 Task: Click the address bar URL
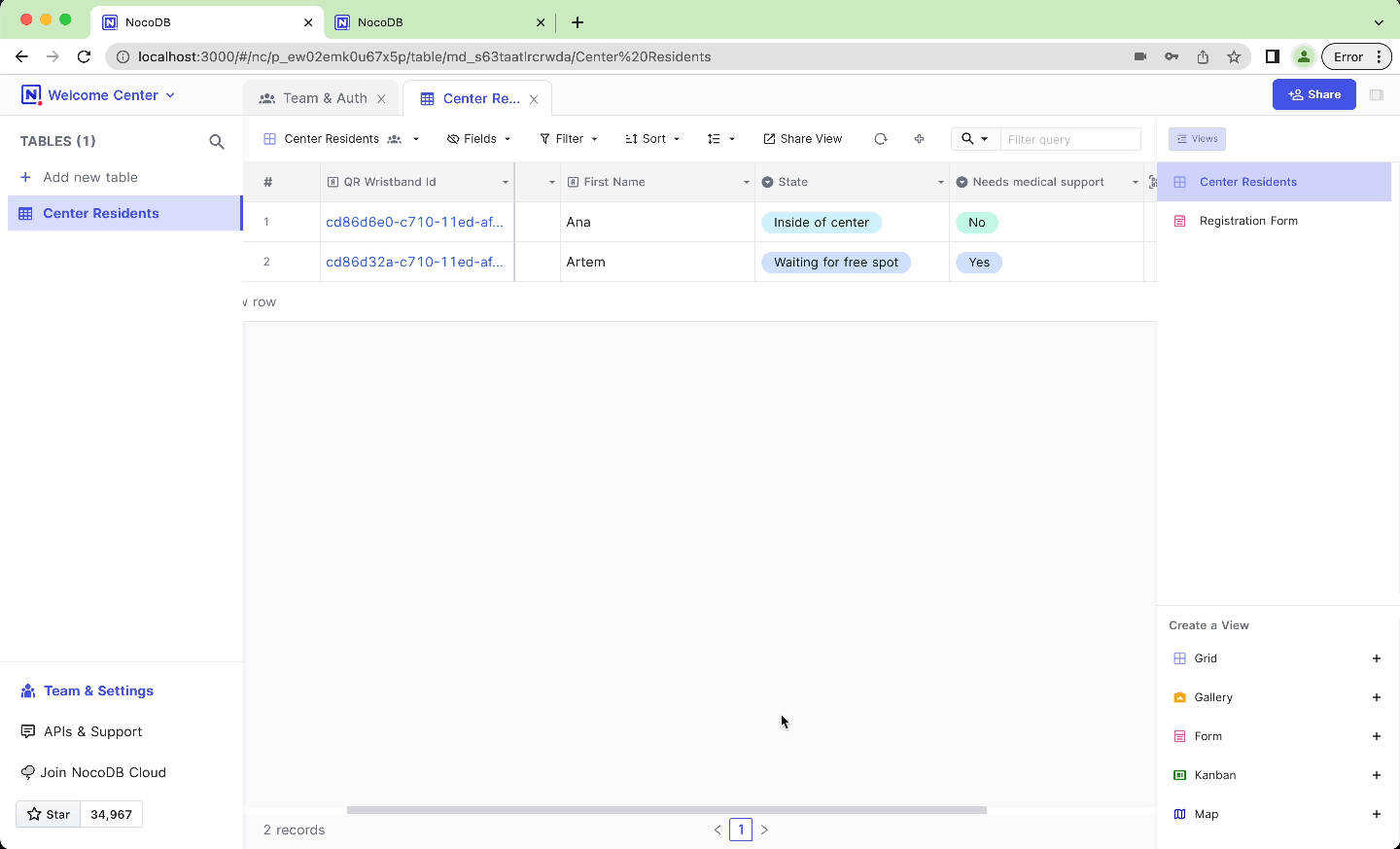pos(425,56)
